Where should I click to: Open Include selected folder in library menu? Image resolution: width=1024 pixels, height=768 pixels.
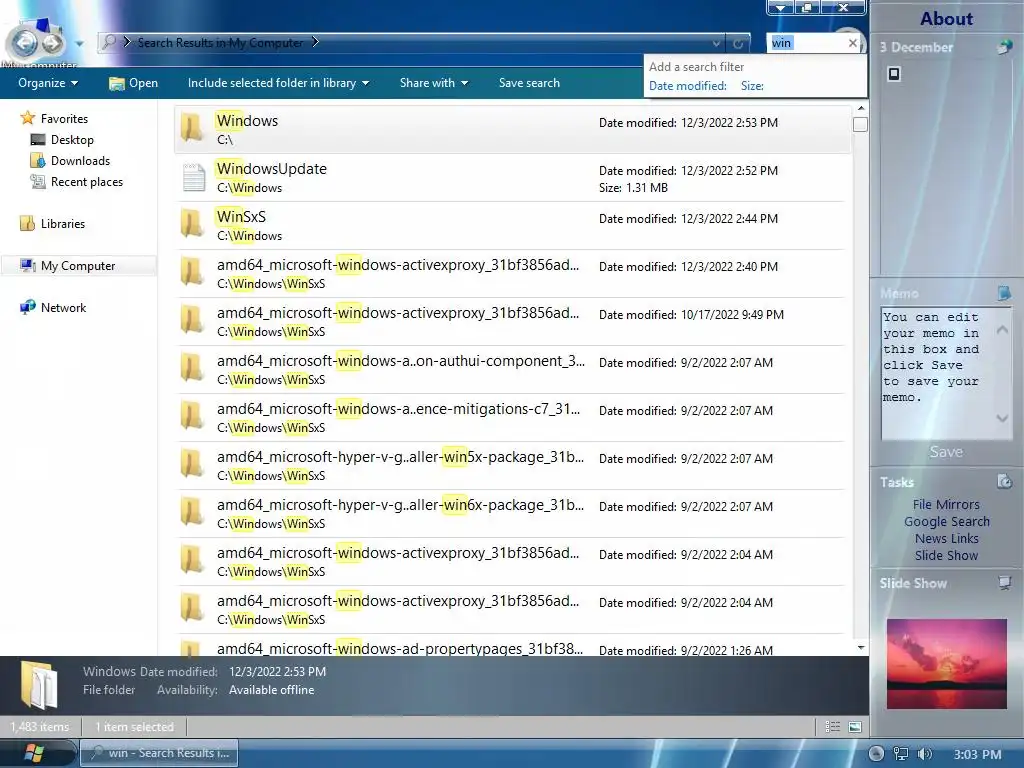(x=278, y=83)
